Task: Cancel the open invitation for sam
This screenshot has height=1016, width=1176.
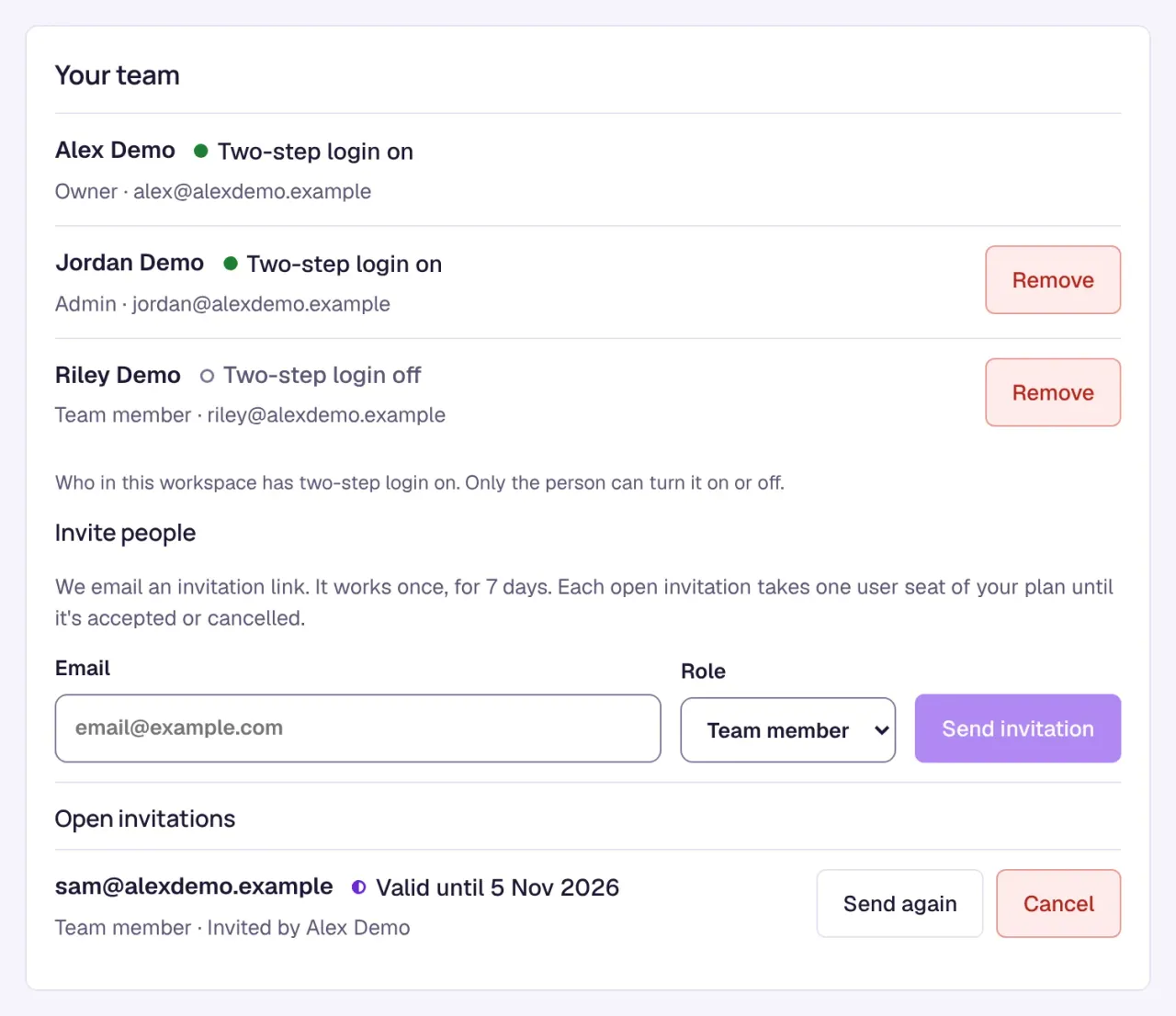Action: (x=1058, y=904)
